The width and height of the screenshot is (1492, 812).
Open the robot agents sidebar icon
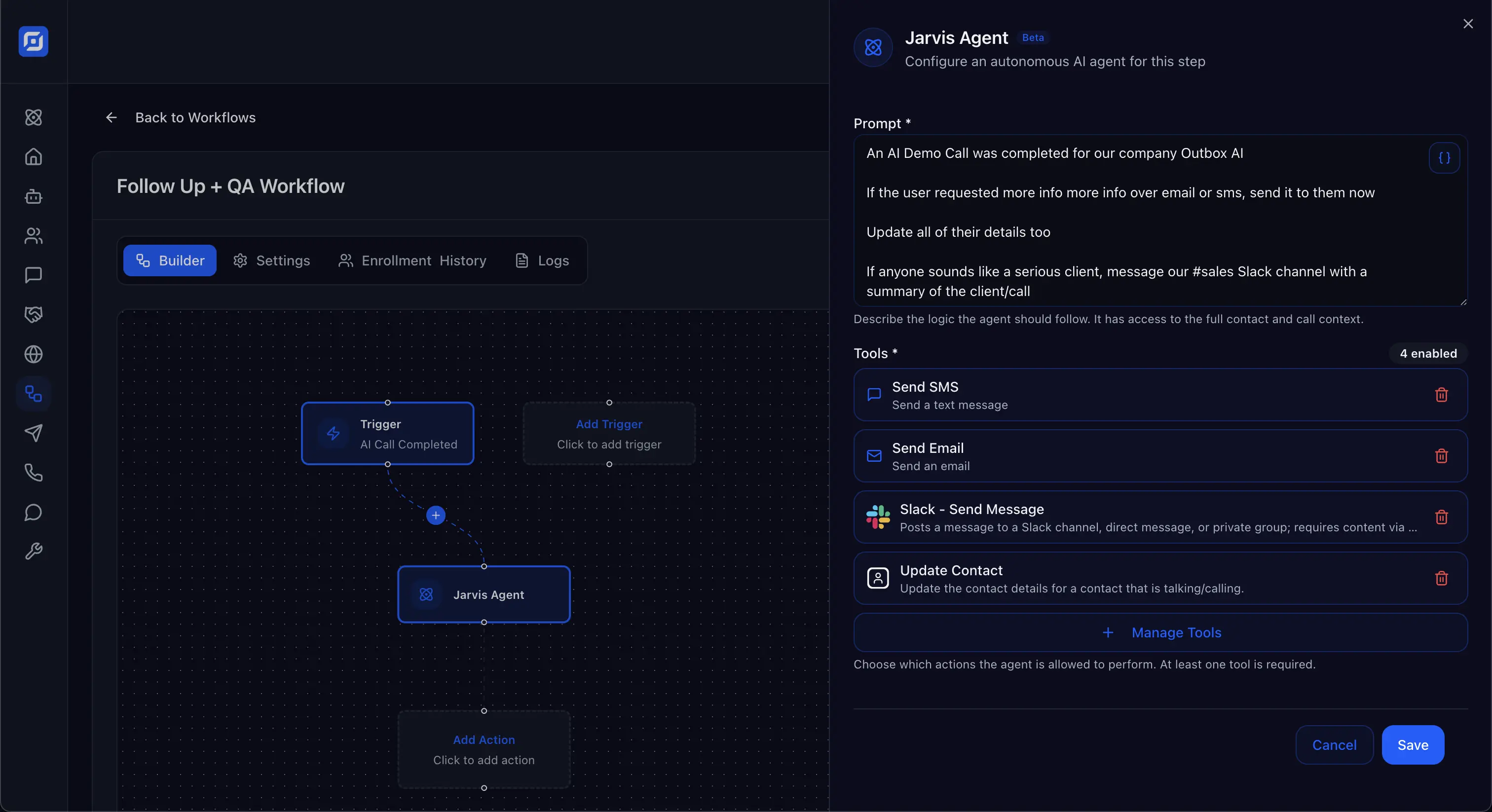click(x=34, y=196)
